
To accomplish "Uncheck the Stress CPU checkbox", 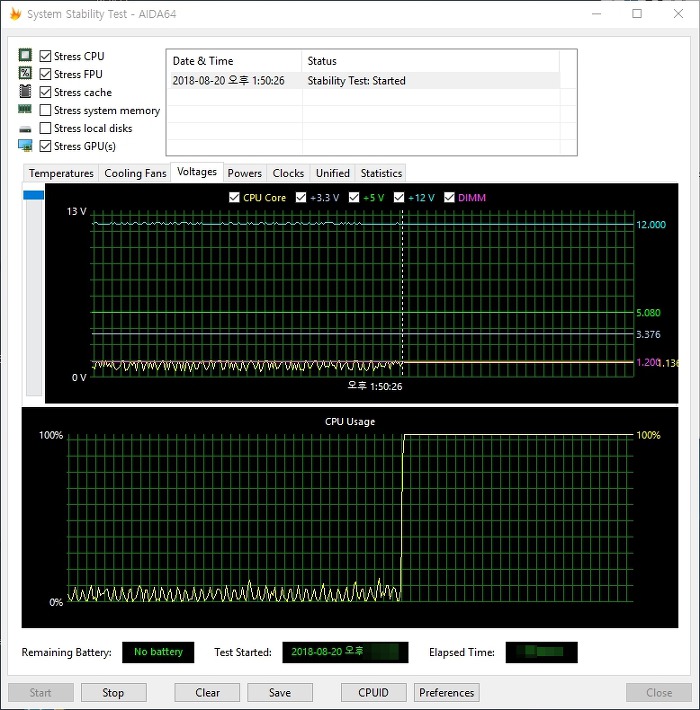I will click(45, 56).
